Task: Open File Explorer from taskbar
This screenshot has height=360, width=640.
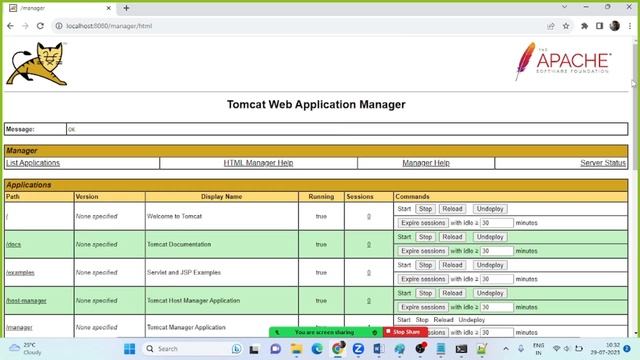Action: (x=296, y=349)
